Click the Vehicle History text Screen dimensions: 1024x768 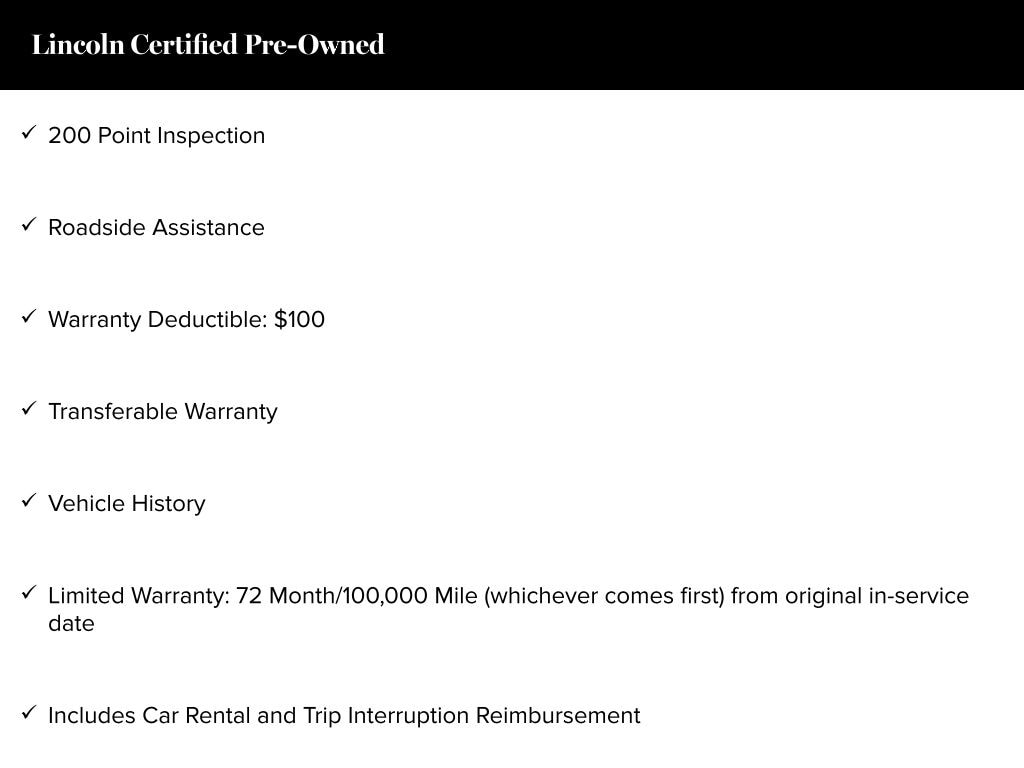pos(126,504)
